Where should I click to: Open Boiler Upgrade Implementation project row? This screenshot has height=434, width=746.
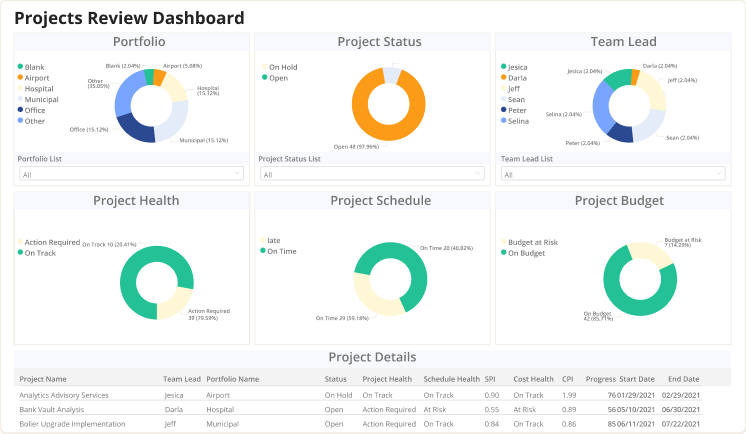(x=72, y=424)
